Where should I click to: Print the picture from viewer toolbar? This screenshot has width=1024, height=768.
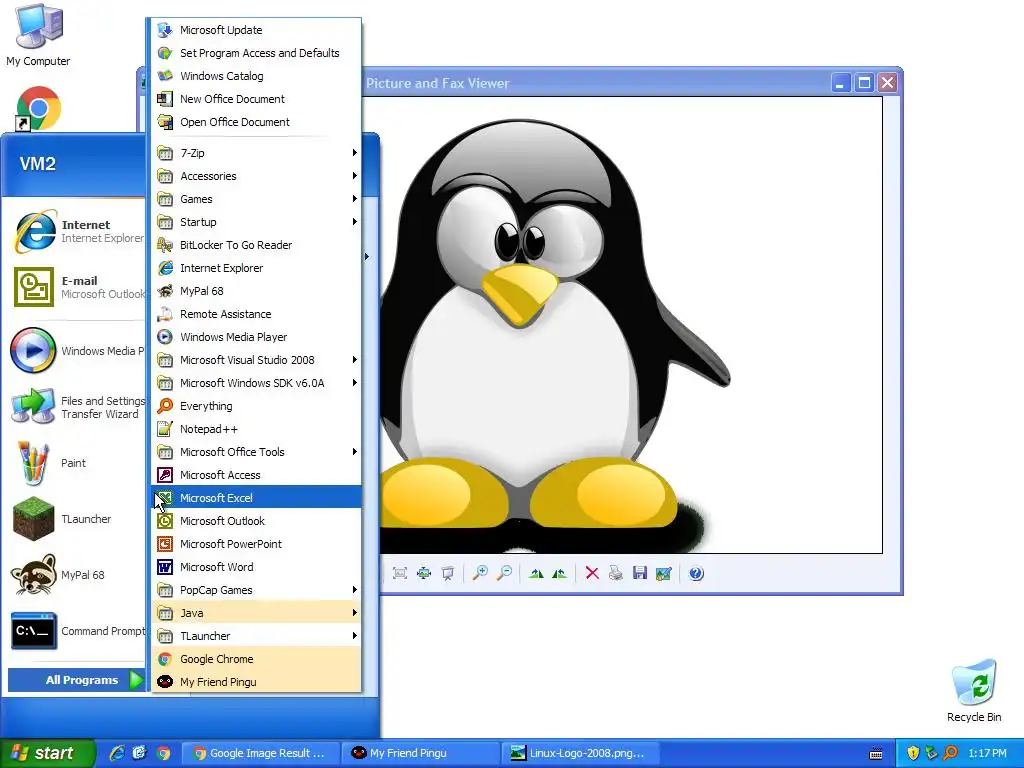615,573
